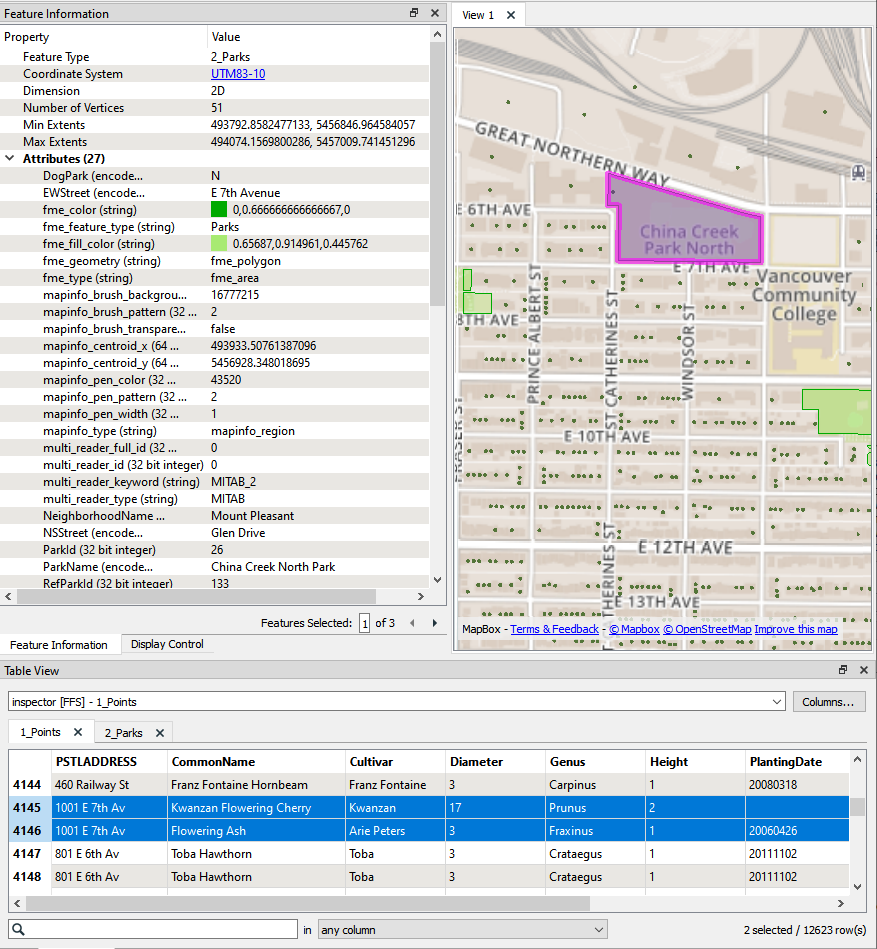Click the transit station icon on map

pyautogui.click(x=858, y=172)
